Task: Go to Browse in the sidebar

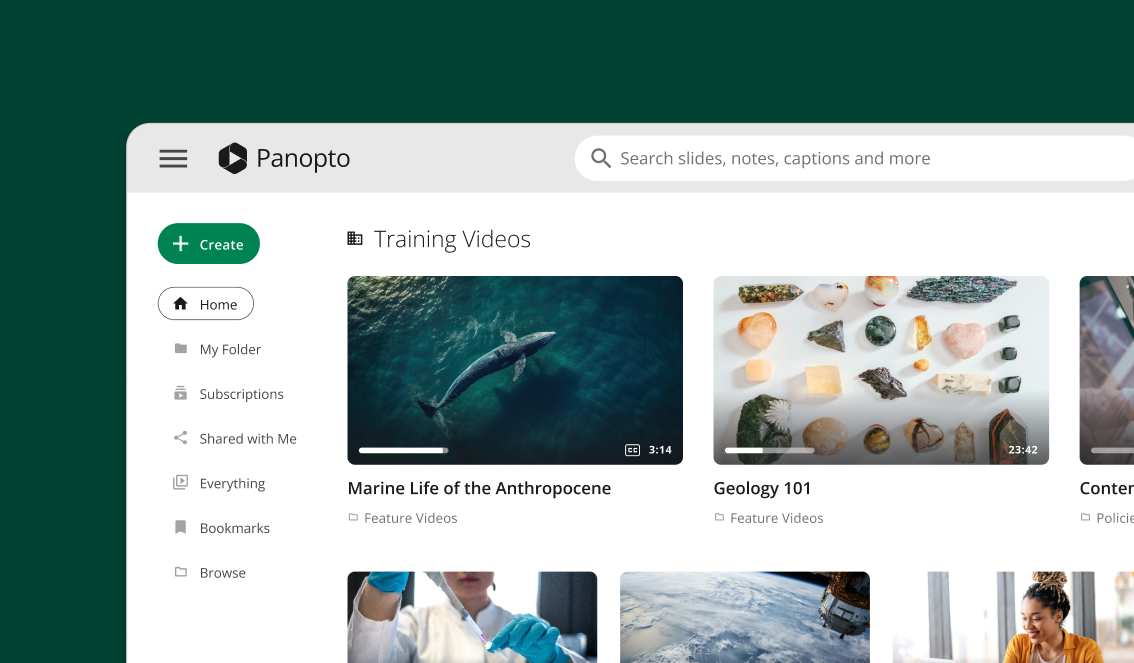Action: coord(222,573)
